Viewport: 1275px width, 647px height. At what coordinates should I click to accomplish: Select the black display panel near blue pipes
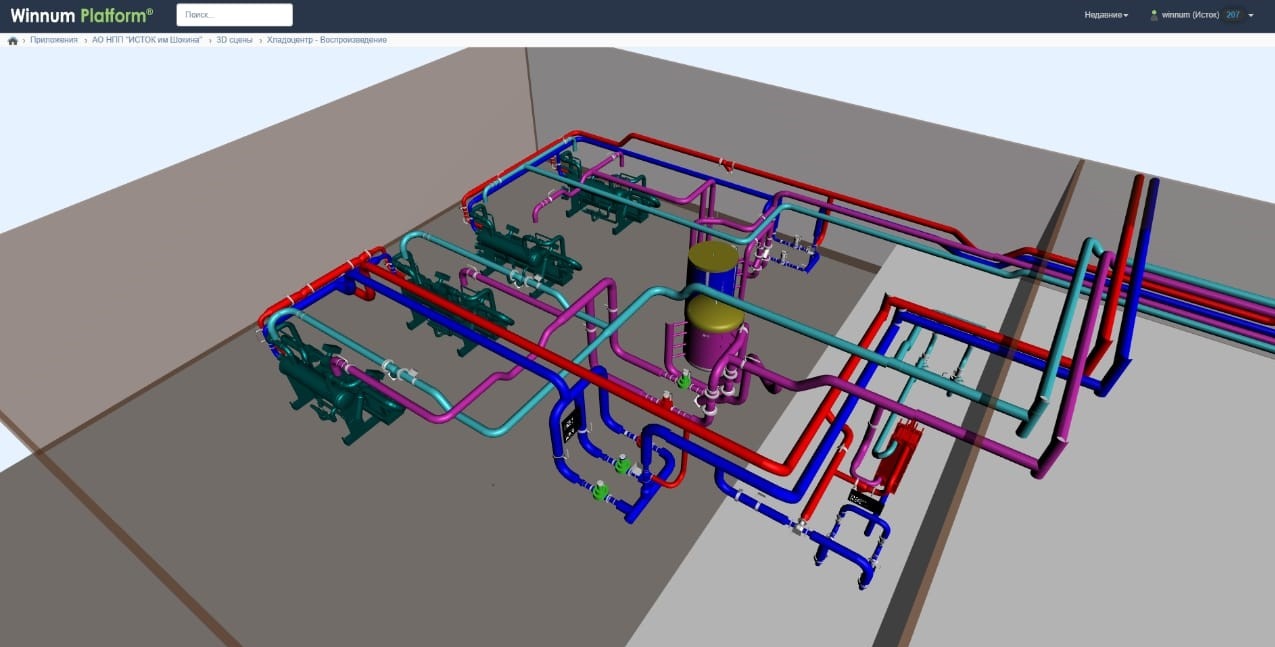click(568, 429)
